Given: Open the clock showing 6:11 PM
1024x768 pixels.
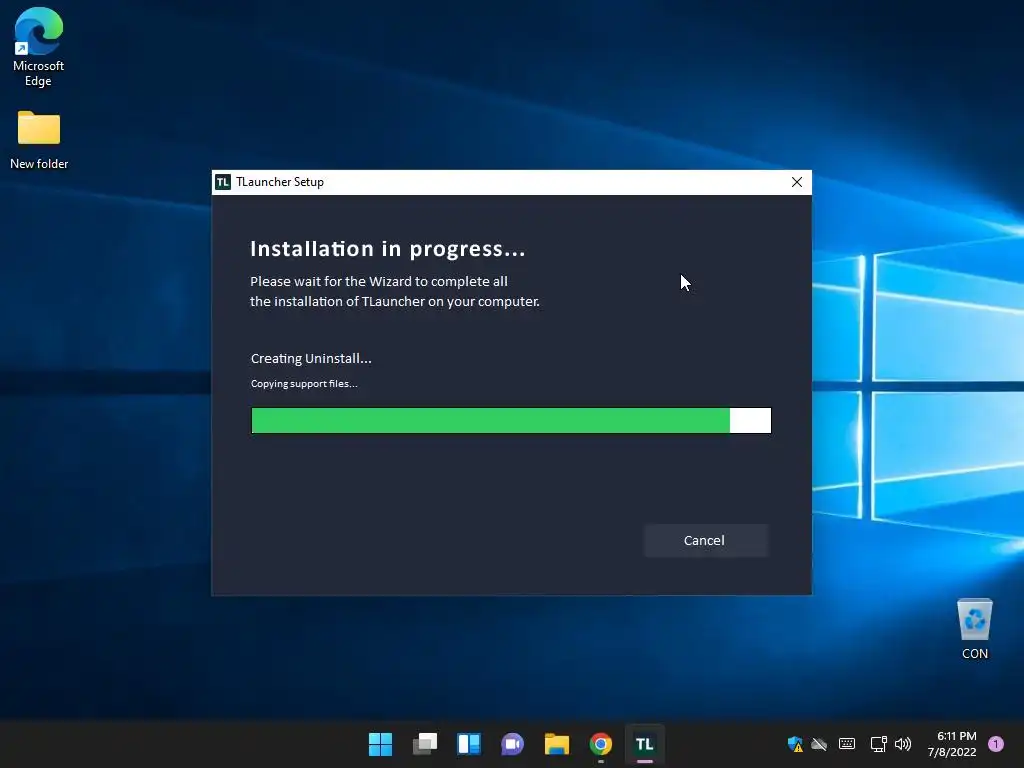Looking at the screenshot, I should coord(952,744).
